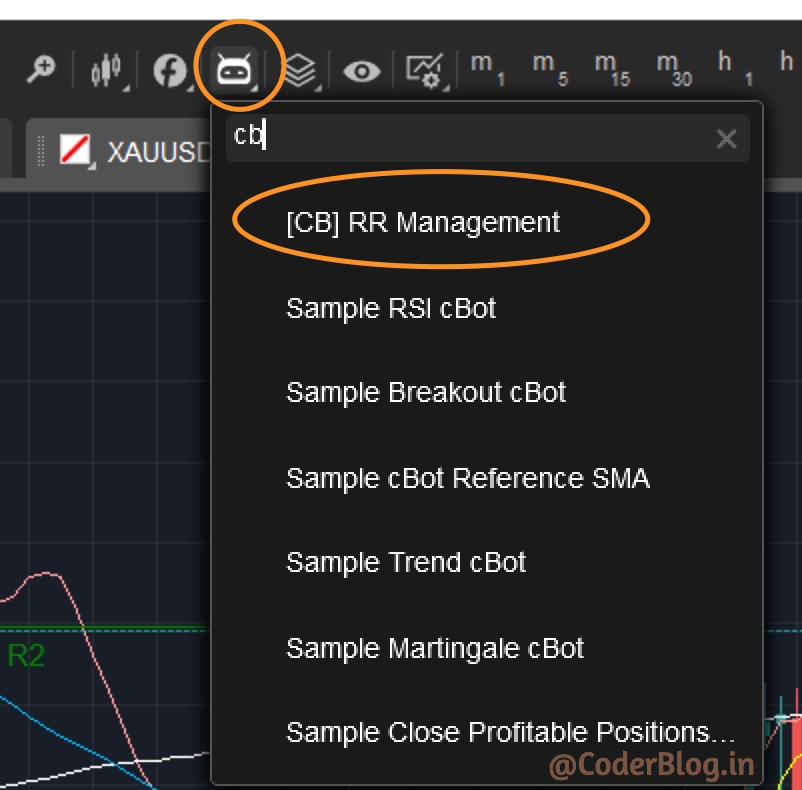Select the m1 timeframe
Screen dimensions: 802x790
pyautogui.click(x=487, y=68)
